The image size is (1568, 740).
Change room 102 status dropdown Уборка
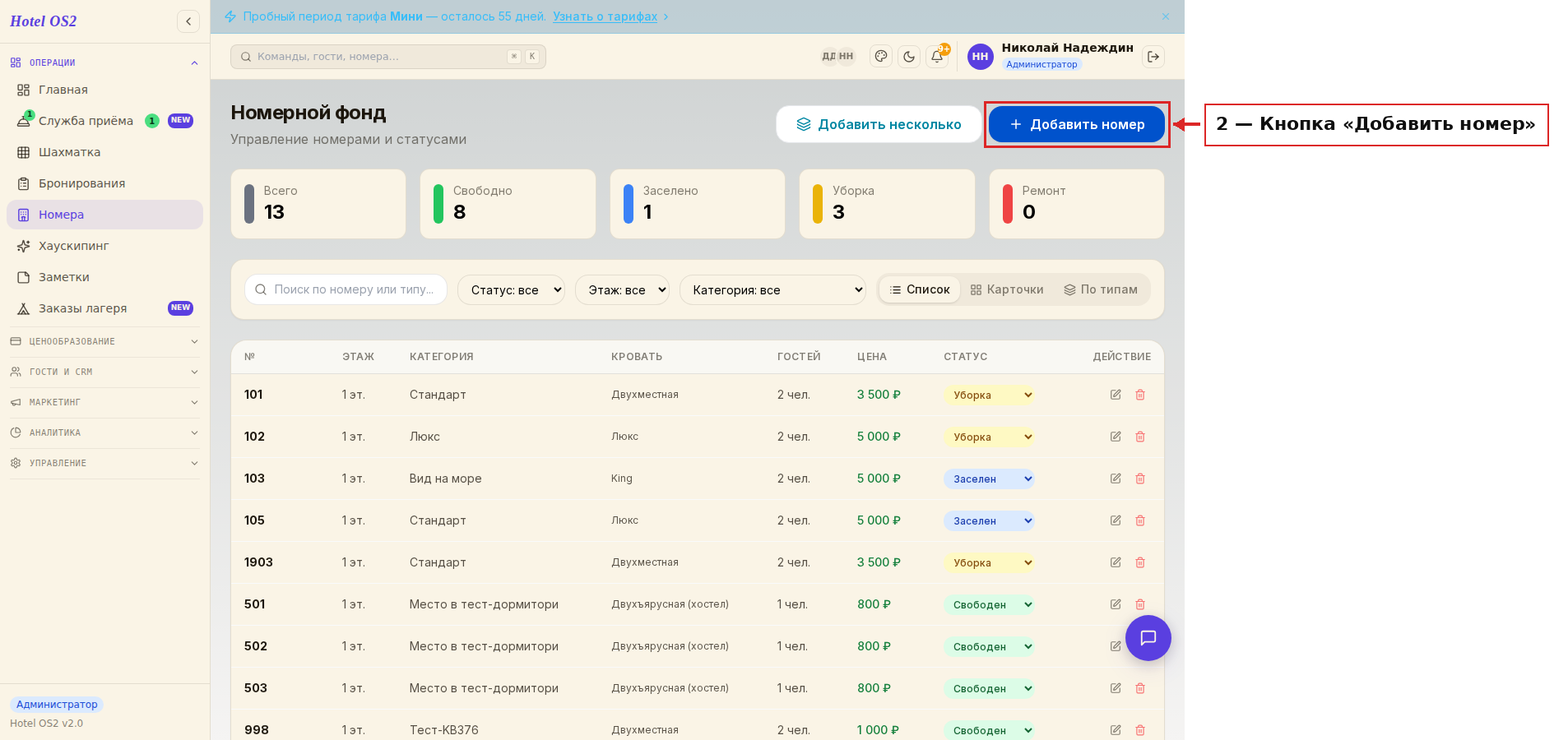click(989, 437)
